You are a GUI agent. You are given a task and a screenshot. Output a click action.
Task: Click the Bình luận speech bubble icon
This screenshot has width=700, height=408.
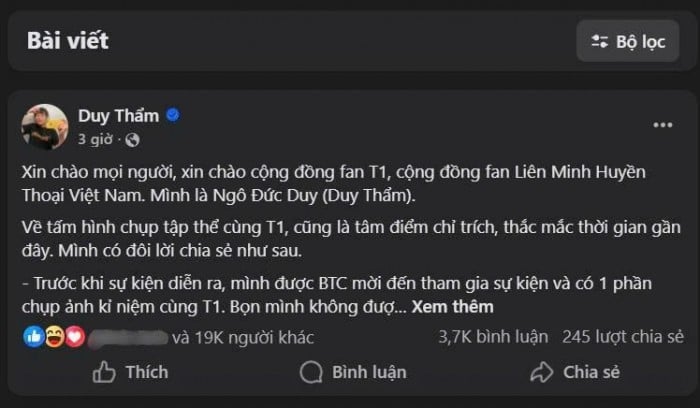tap(311, 372)
